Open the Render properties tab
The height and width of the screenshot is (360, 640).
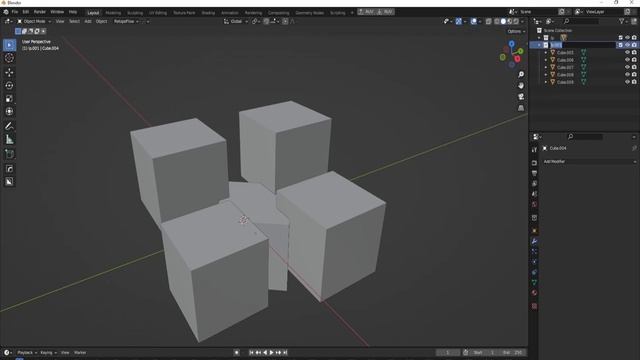[x=534, y=163]
